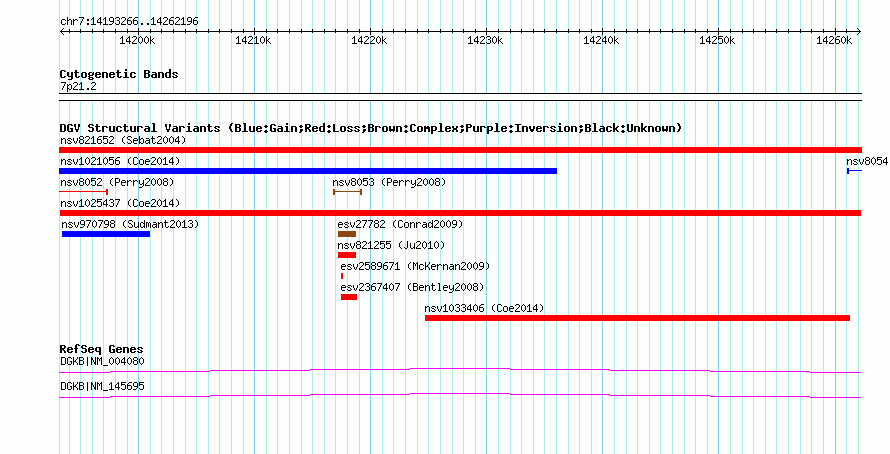Click the nsv821652 (Sebat2004) red loss bar
The height and width of the screenshot is (454, 890).
pyautogui.click(x=460, y=150)
